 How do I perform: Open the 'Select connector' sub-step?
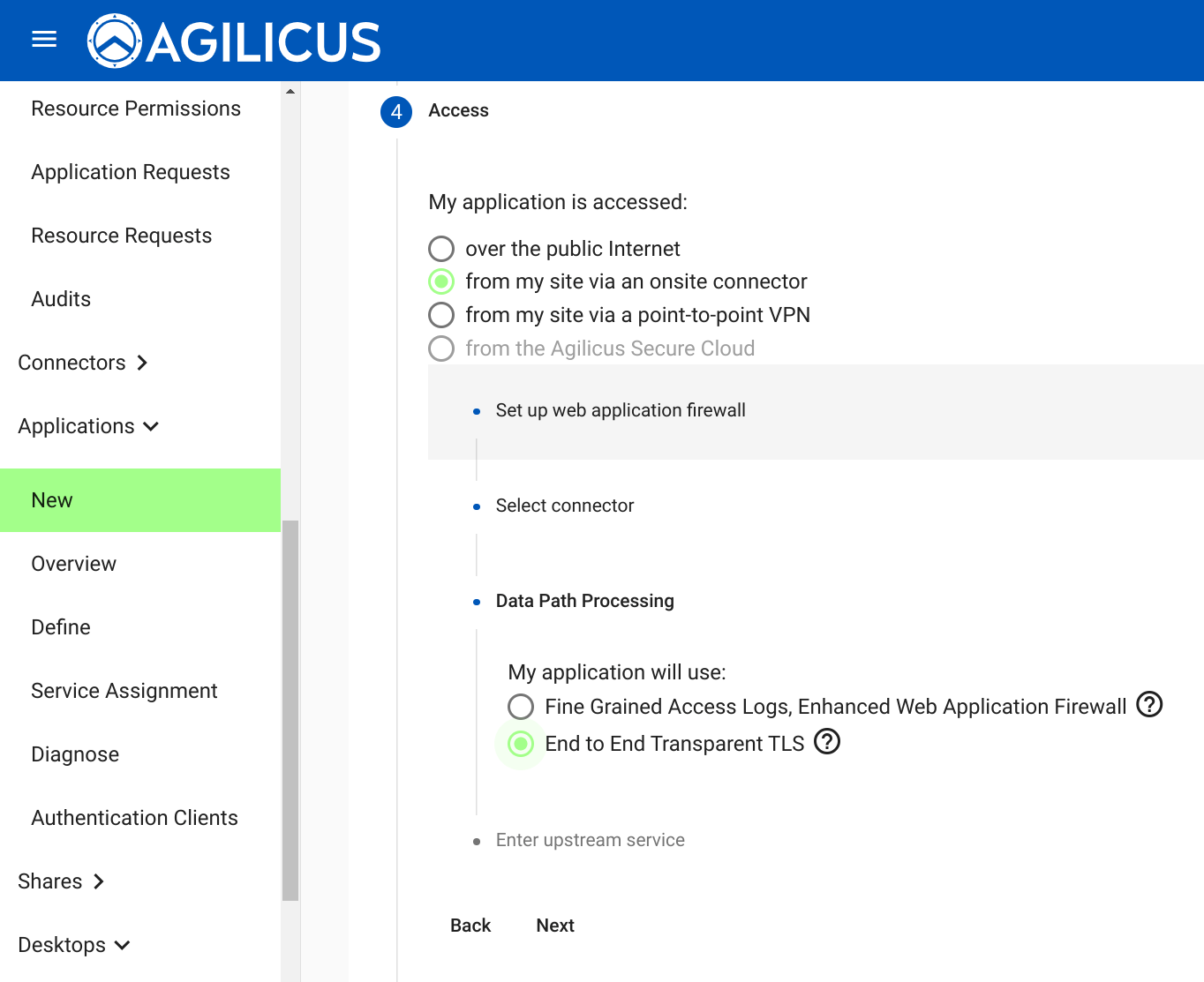[564, 506]
